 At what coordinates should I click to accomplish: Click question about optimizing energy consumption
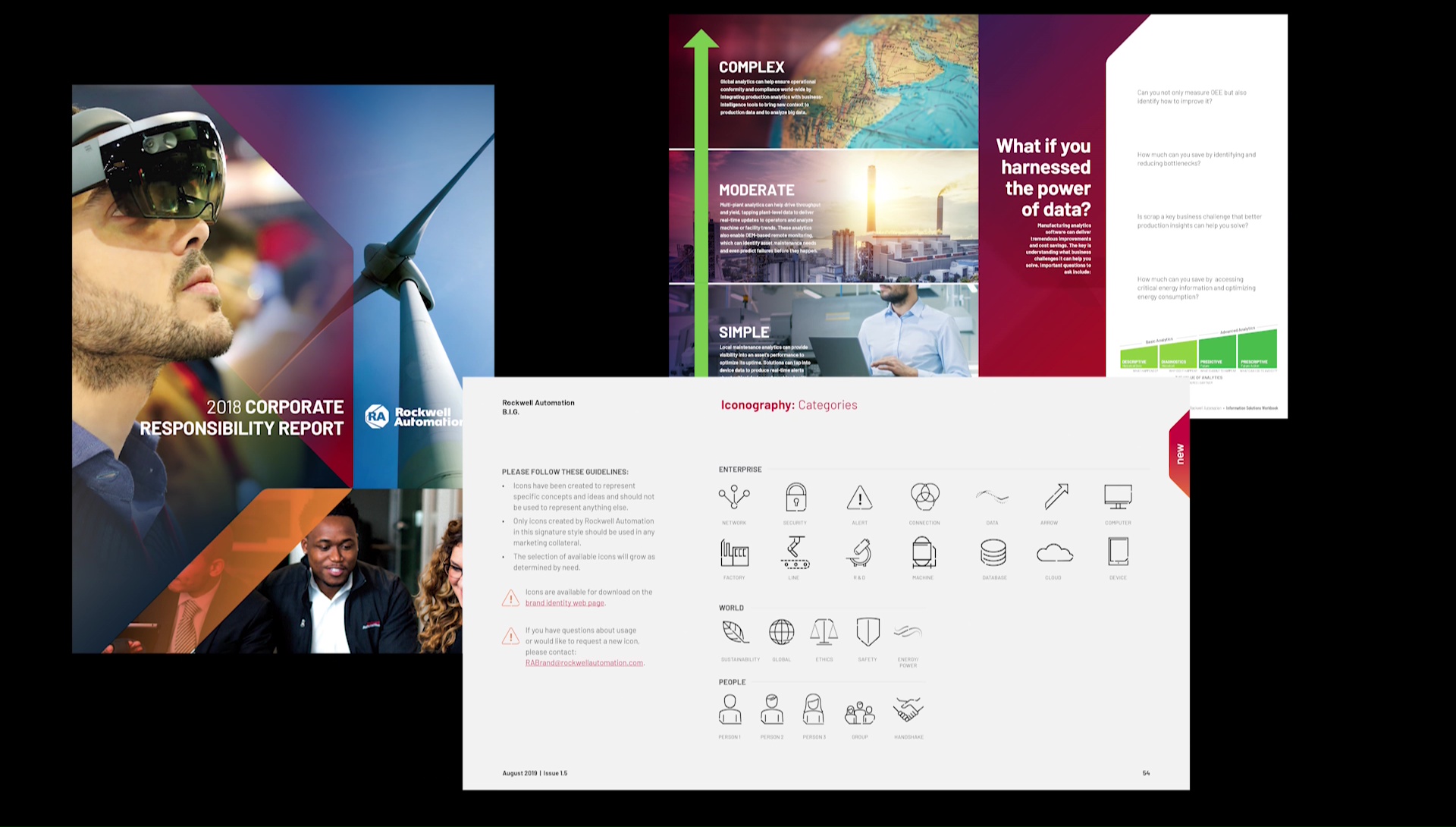[x=1196, y=288]
